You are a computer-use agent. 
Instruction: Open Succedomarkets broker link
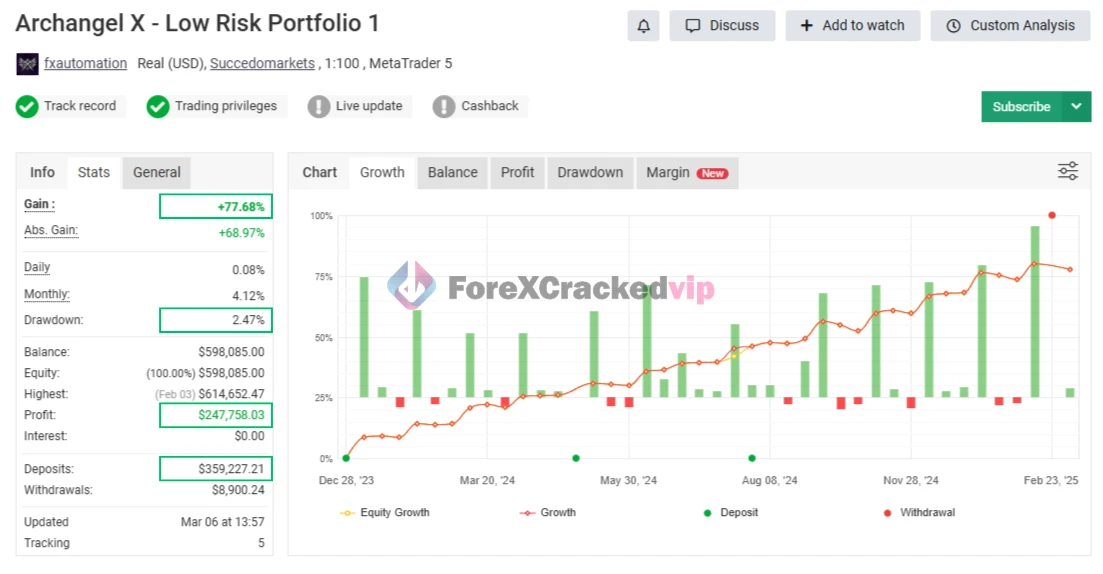tap(262, 63)
